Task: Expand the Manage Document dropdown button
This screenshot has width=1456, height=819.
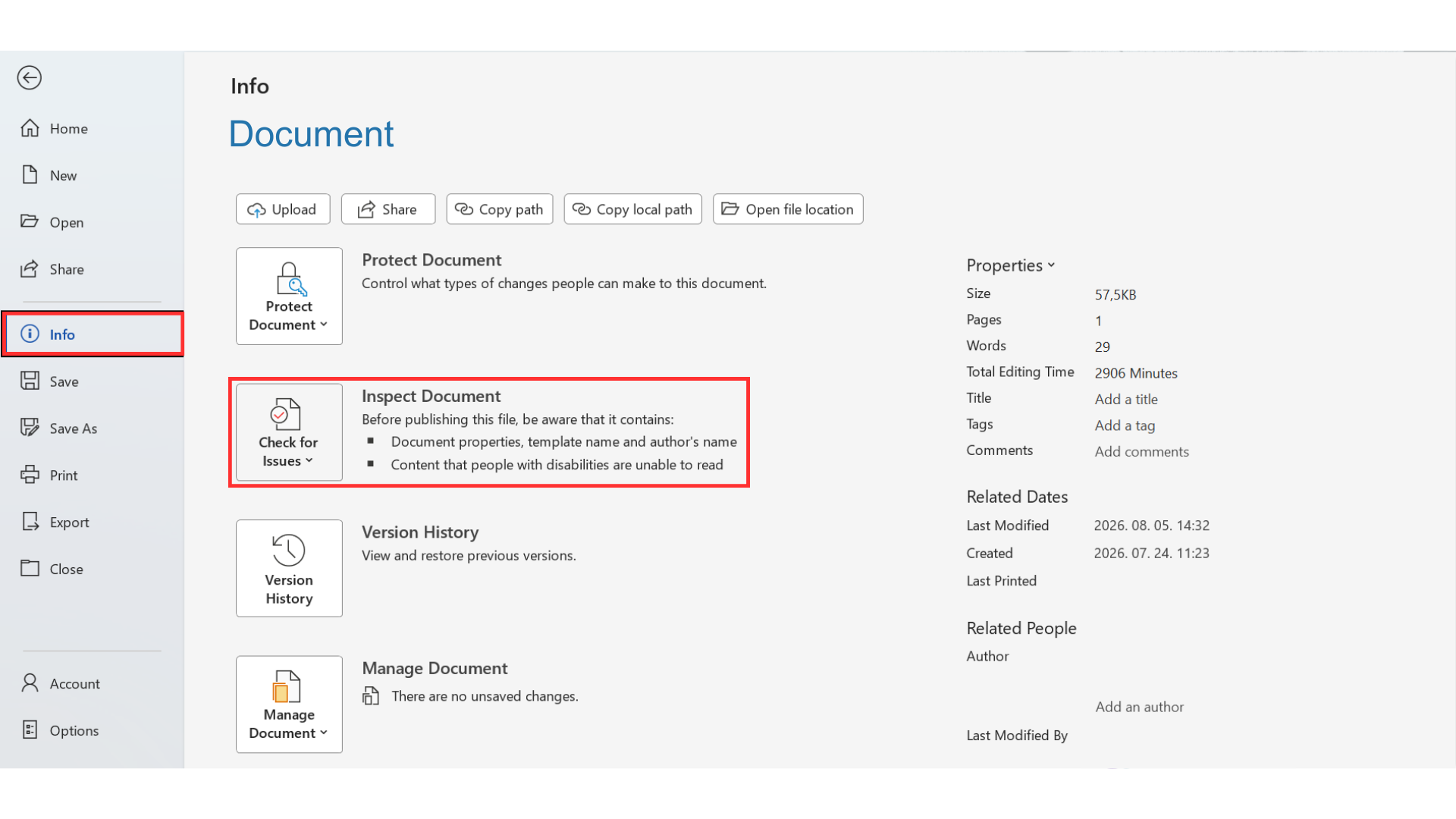Action: [x=289, y=704]
